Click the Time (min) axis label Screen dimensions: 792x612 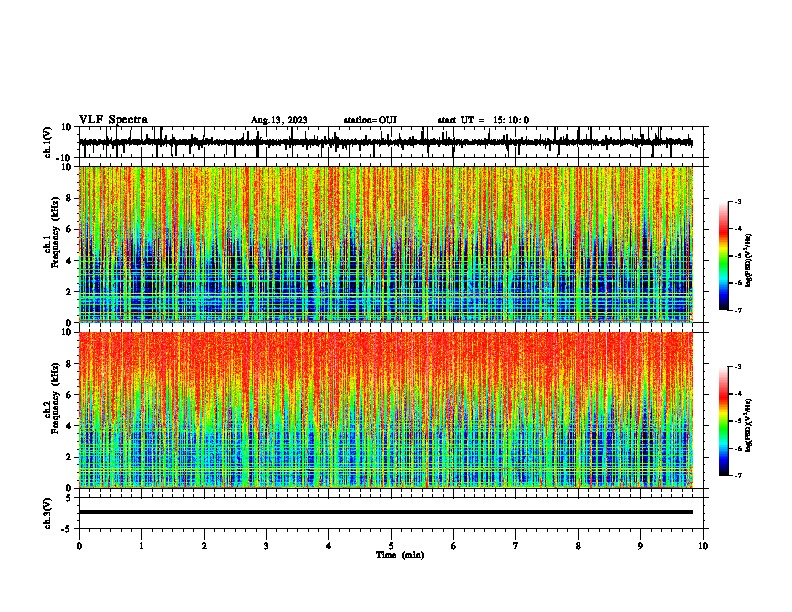click(400, 555)
